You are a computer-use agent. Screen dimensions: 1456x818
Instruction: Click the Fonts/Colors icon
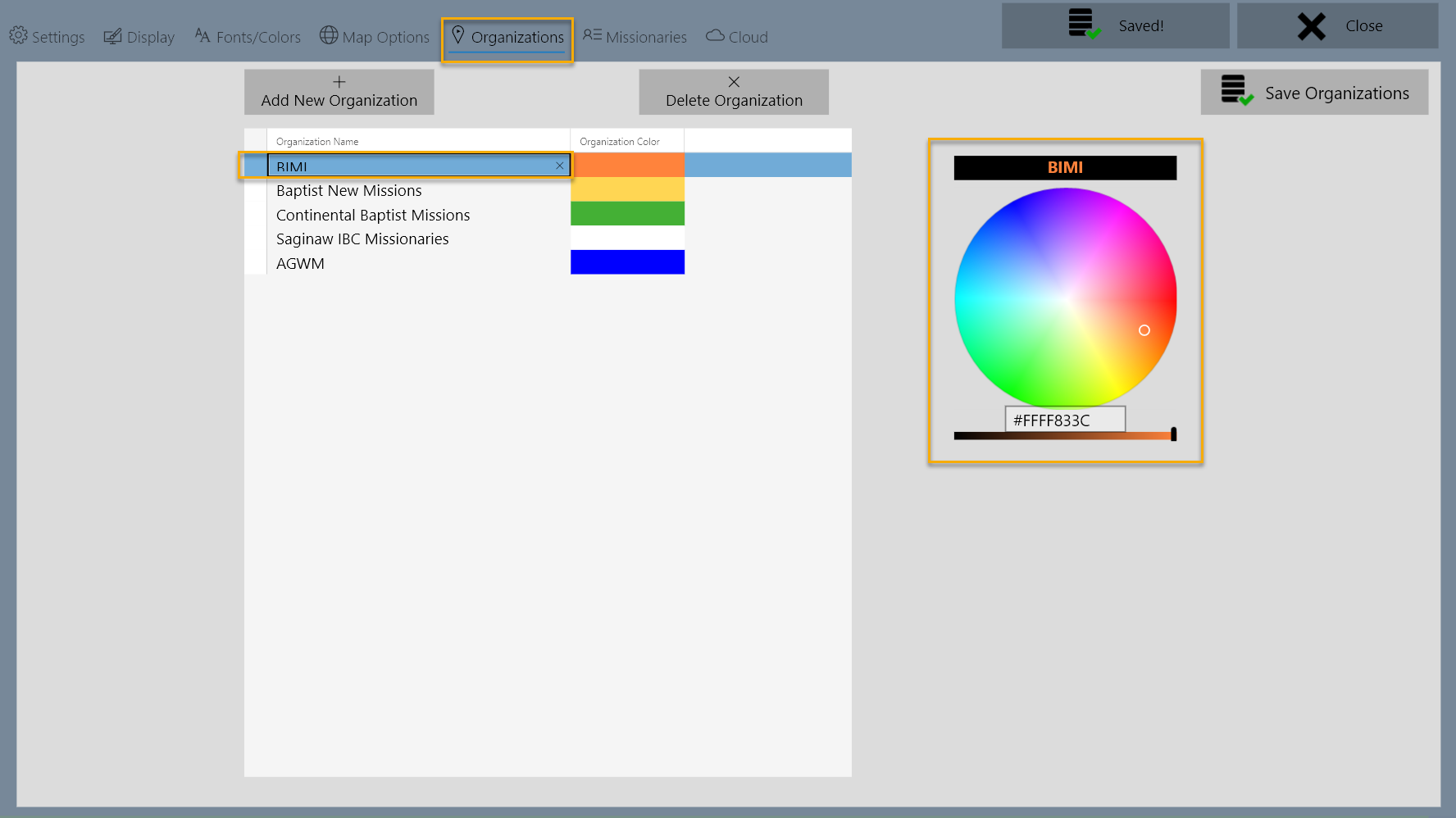(x=202, y=35)
